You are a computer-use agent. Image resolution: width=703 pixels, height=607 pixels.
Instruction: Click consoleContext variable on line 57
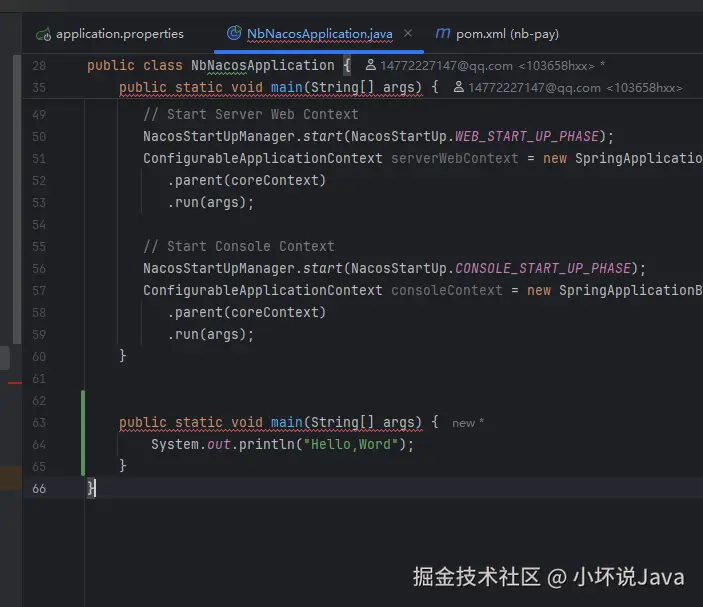[447, 290]
